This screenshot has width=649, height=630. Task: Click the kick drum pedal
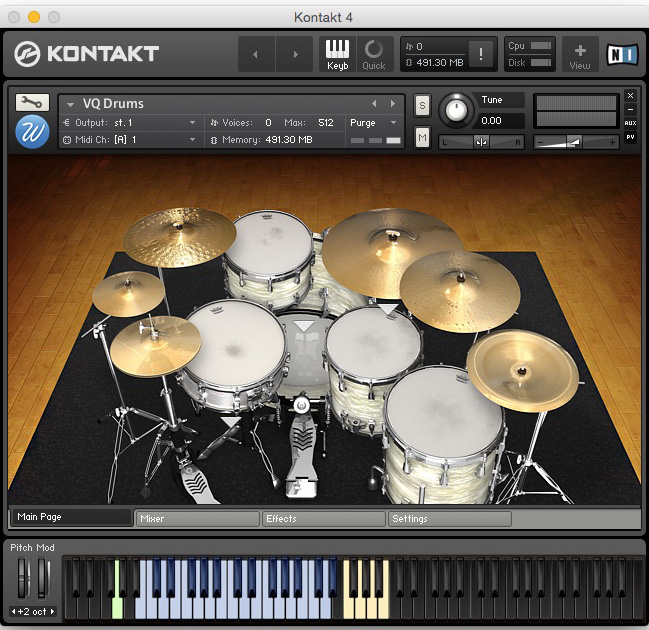click(x=302, y=449)
